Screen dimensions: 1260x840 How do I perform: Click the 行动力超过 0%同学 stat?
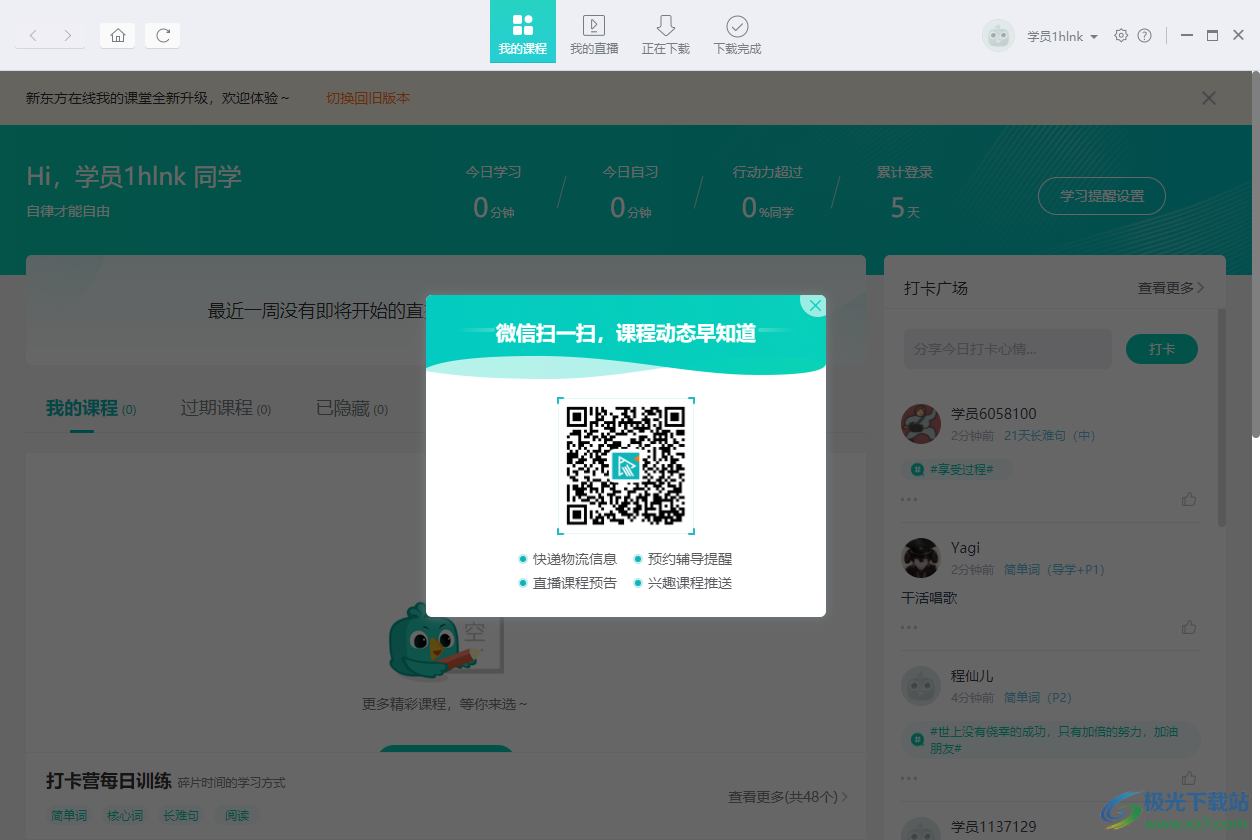768,193
